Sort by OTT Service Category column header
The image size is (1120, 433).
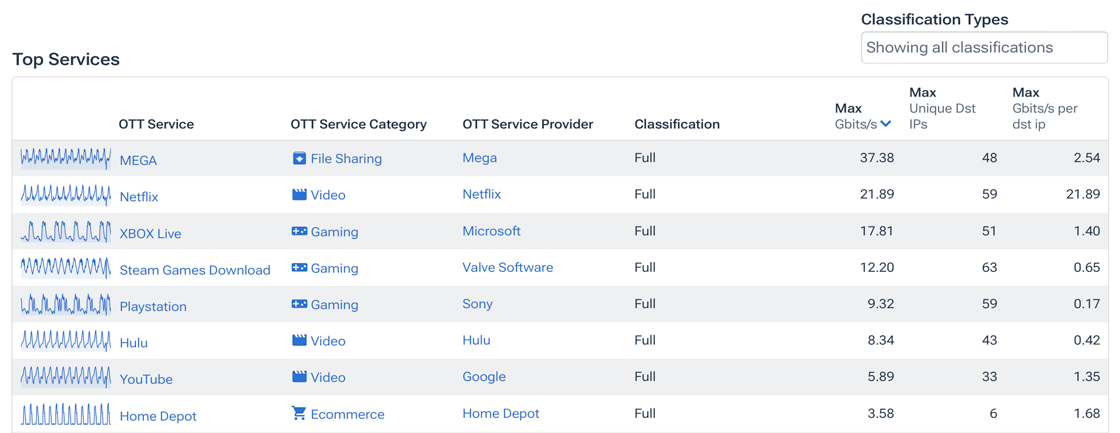[359, 124]
